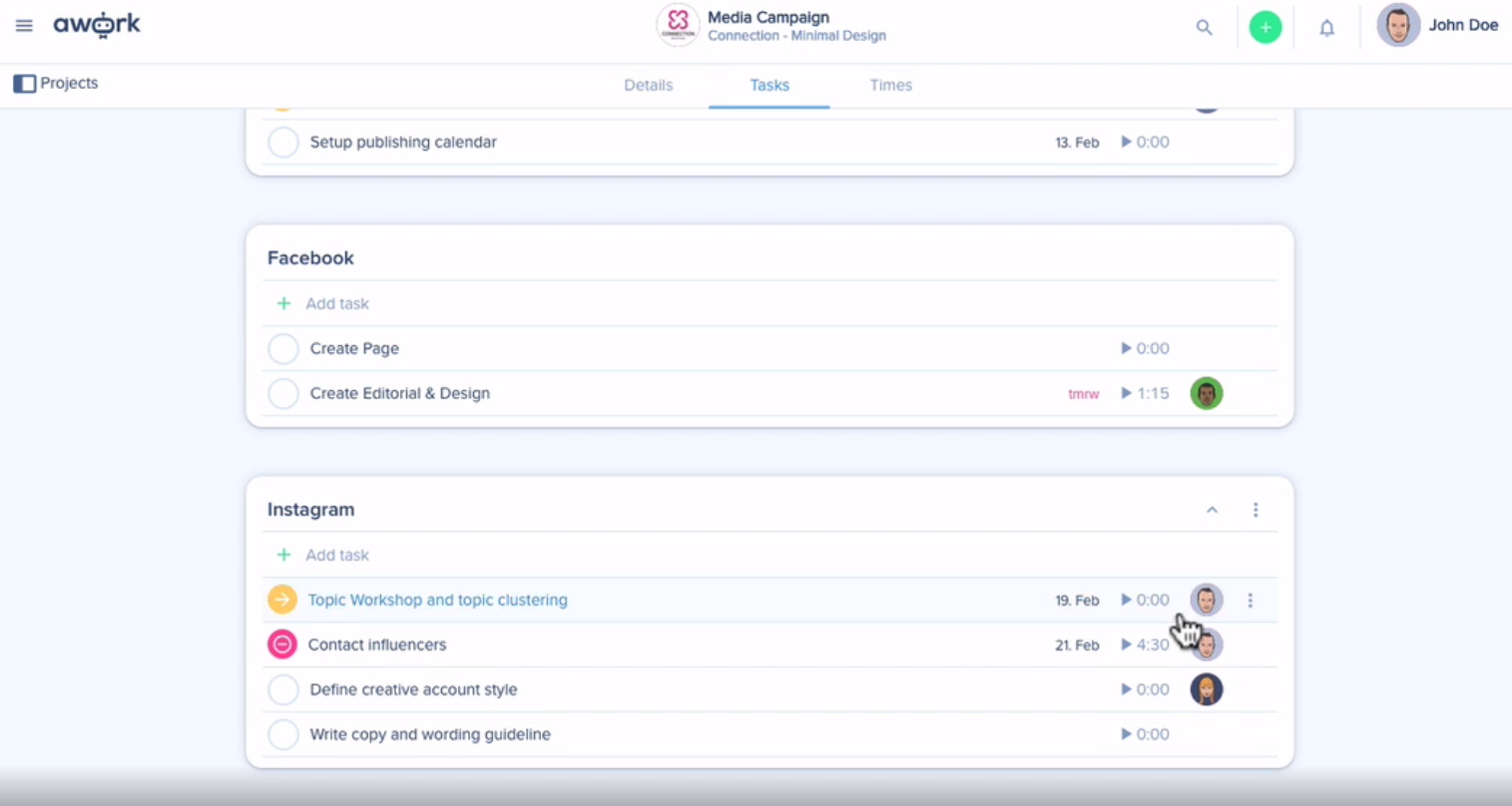Open John Doe's profile avatar
1512x806 pixels.
[x=1398, y=25]
